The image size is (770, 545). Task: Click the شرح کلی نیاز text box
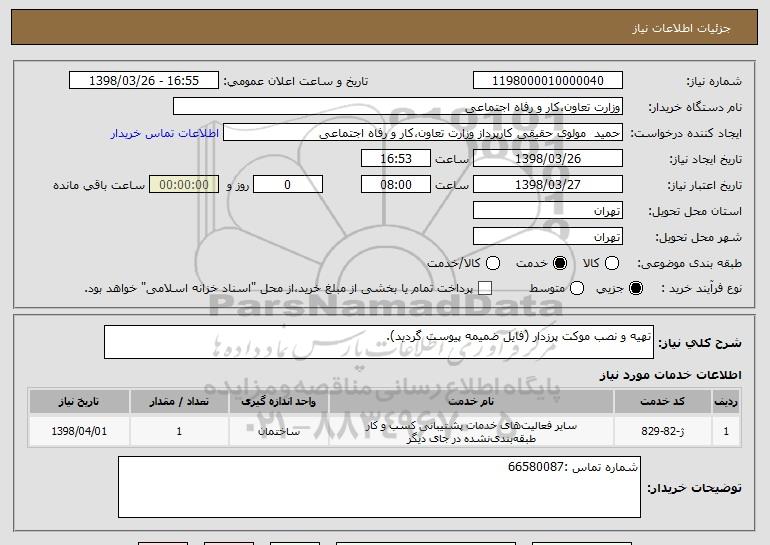click(379, 342)
